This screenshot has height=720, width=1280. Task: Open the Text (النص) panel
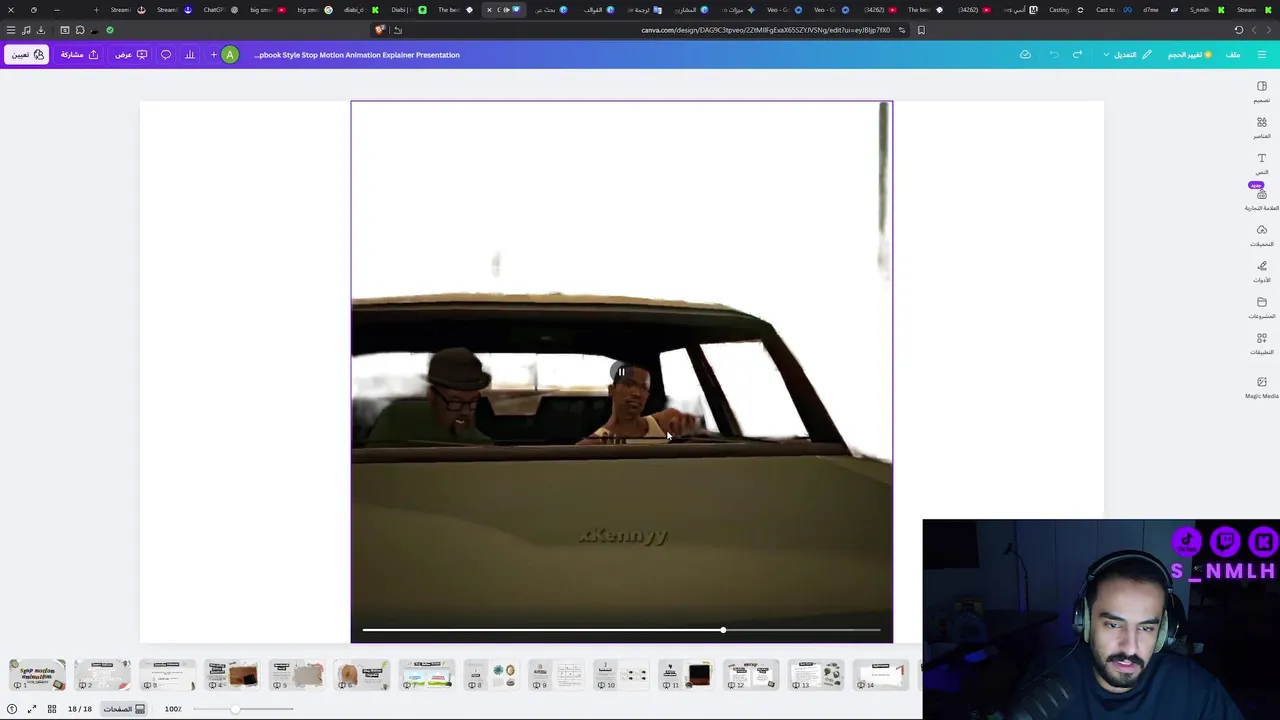(1261, 164)
